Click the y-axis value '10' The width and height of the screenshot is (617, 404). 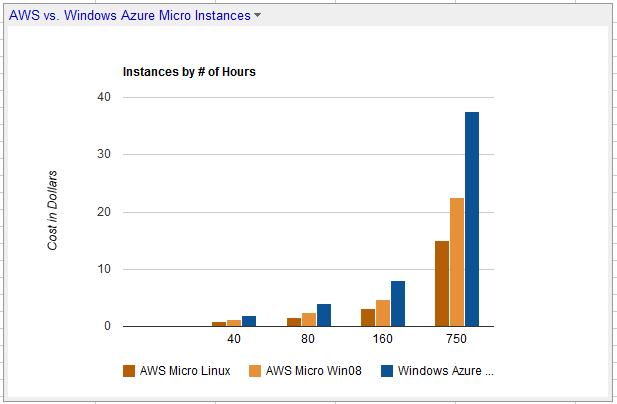coord(104,269)
